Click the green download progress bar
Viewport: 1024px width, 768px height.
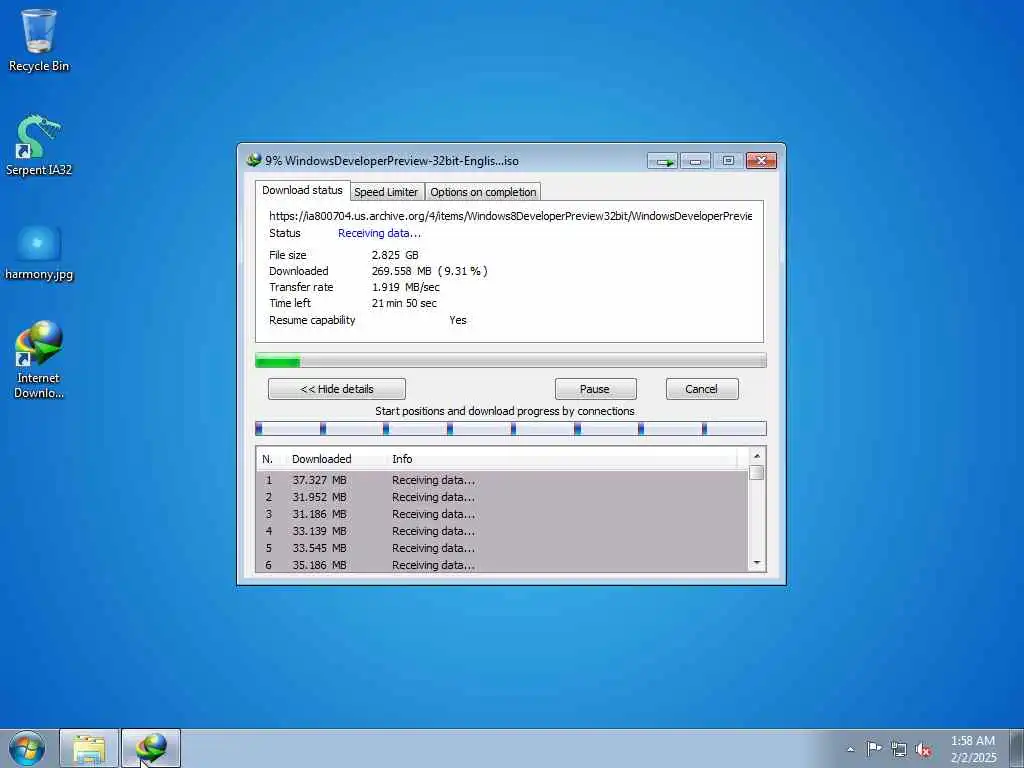click(x=511, y=360)
